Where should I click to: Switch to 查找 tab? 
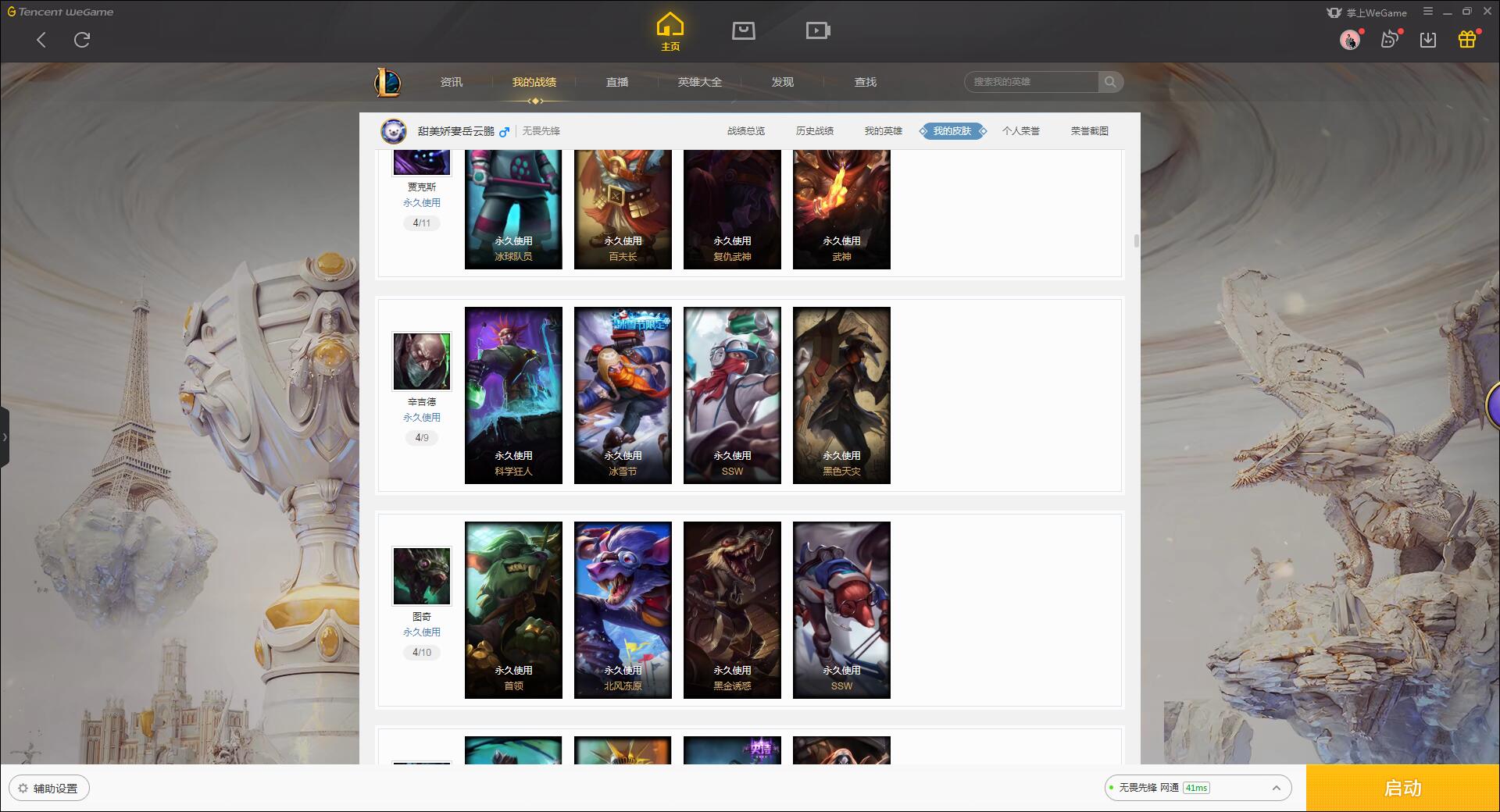coord(866,82)
